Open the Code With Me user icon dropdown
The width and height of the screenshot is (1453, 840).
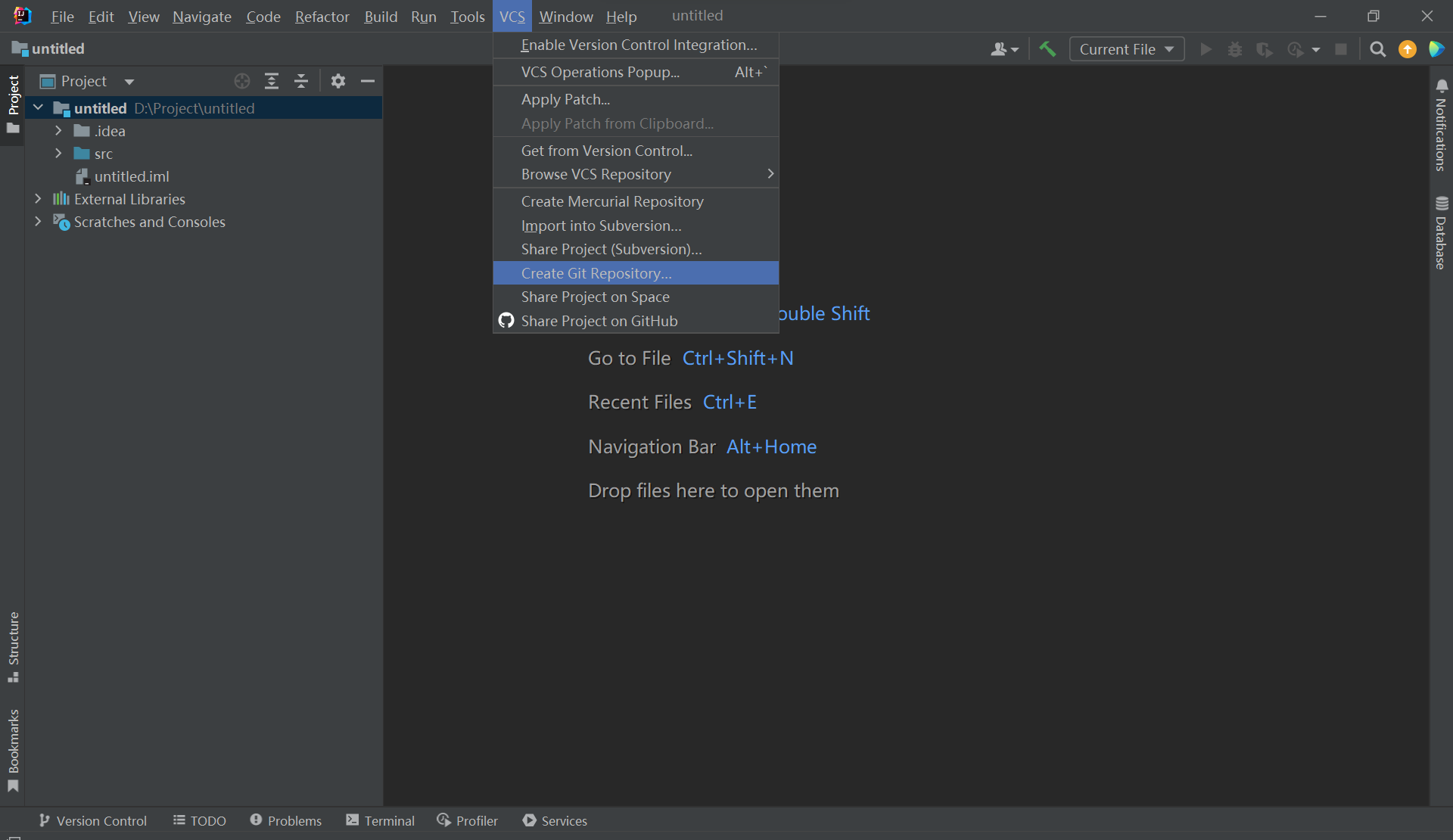pos(1004,49)
